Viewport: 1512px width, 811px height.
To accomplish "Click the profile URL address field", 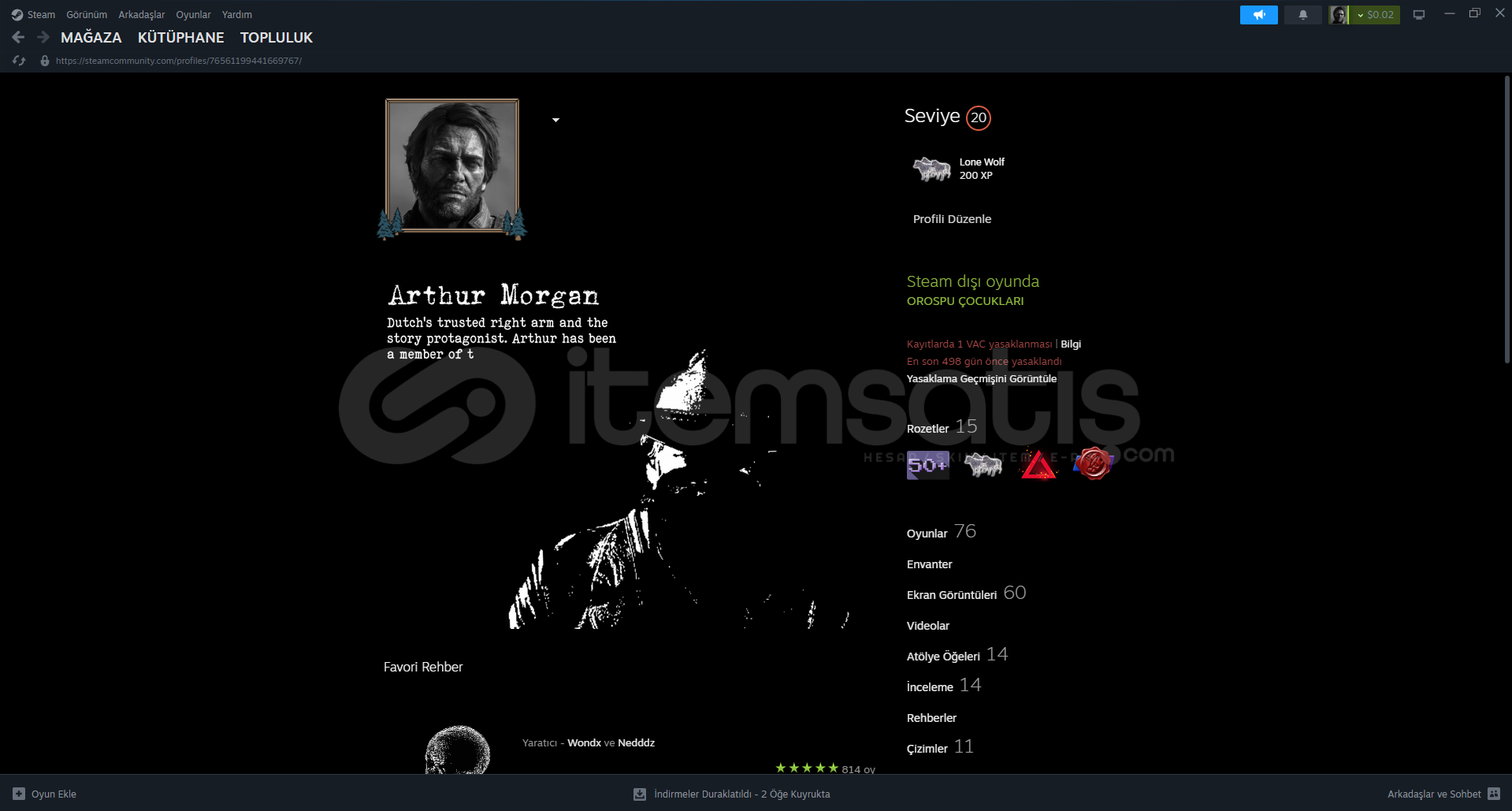I will [x=179, y=61].
